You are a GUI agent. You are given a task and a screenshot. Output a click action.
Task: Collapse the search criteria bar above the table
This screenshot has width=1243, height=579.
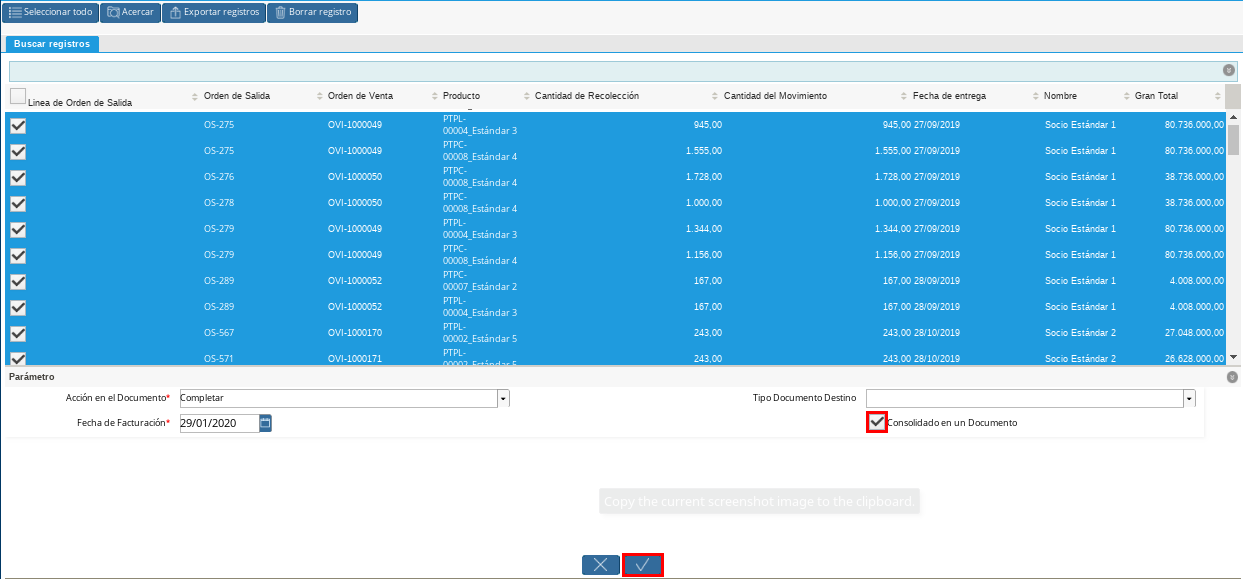(1228, 70)
